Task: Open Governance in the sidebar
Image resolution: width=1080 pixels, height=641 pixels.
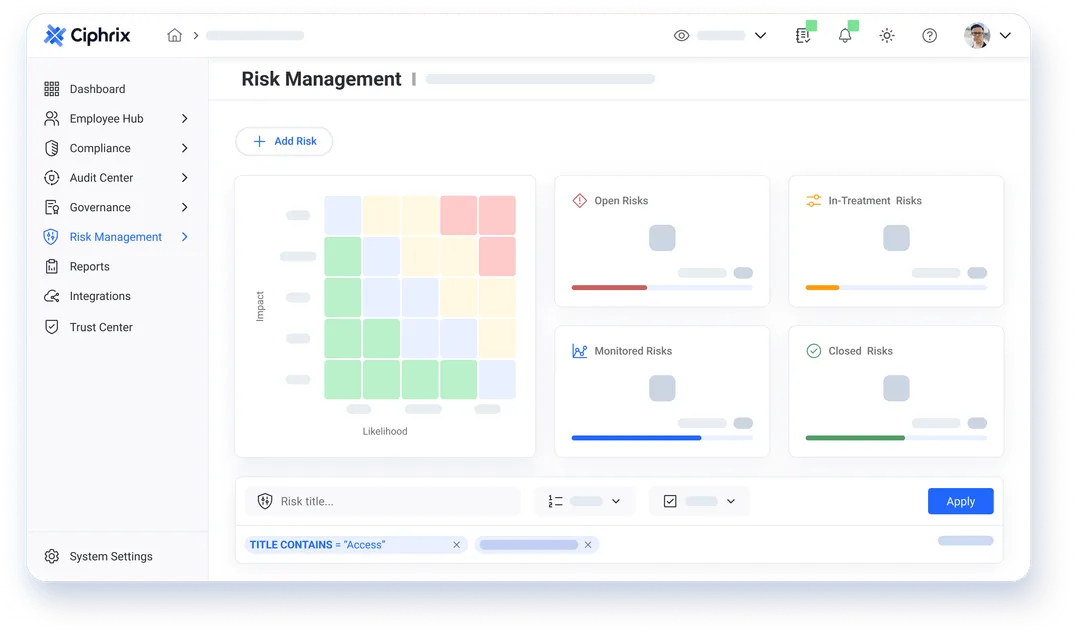Action: pos(100,207)
